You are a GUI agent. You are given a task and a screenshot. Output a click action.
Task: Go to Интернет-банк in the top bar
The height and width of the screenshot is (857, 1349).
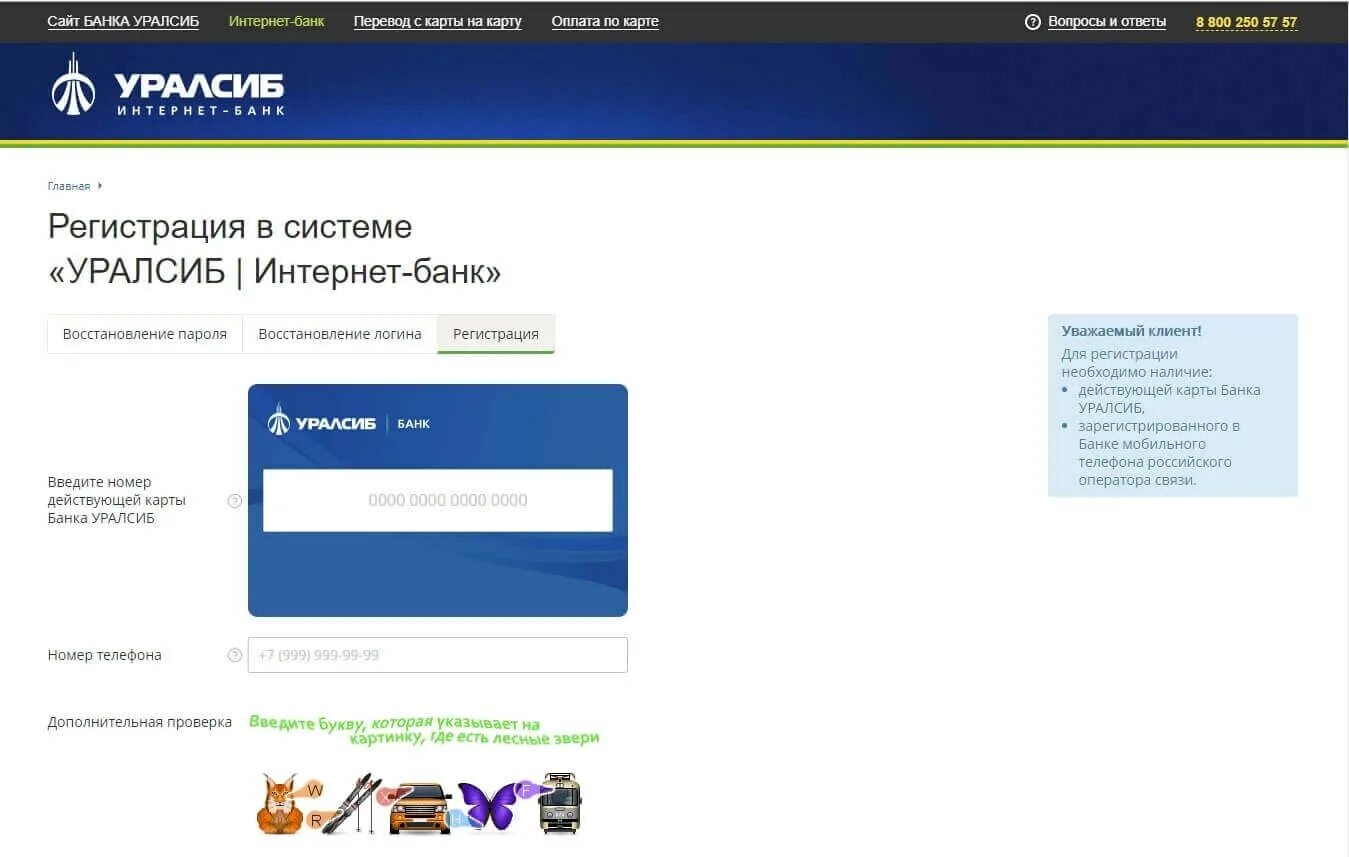coord(277,22)
